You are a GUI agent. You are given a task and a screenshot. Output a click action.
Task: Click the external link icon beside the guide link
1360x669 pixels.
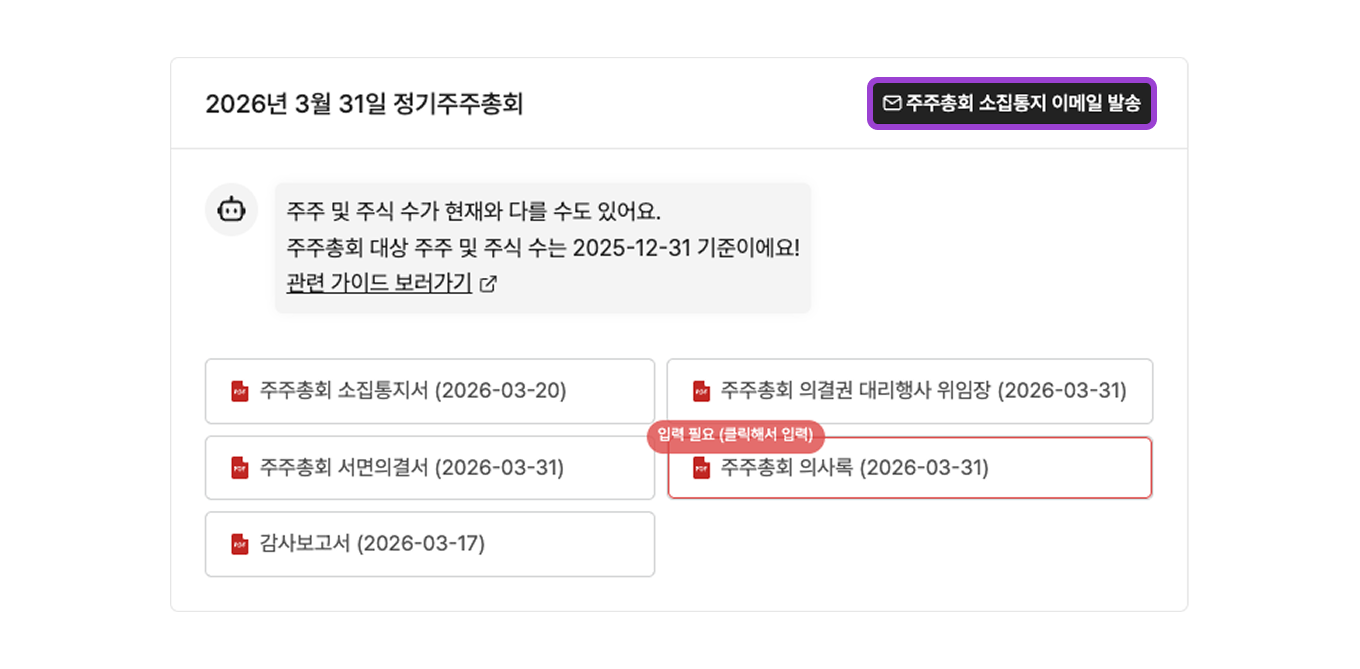tap(488, 284)
